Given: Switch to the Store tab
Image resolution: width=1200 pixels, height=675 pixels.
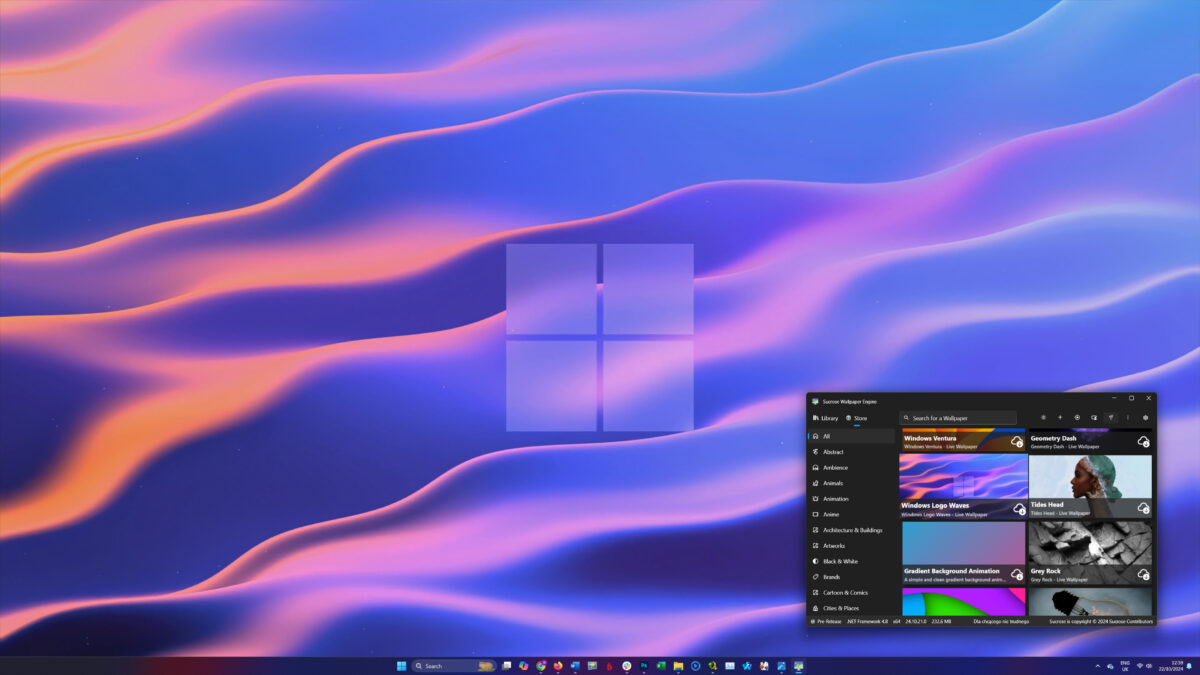Looking at the screenshot, I should coord(858,418).
